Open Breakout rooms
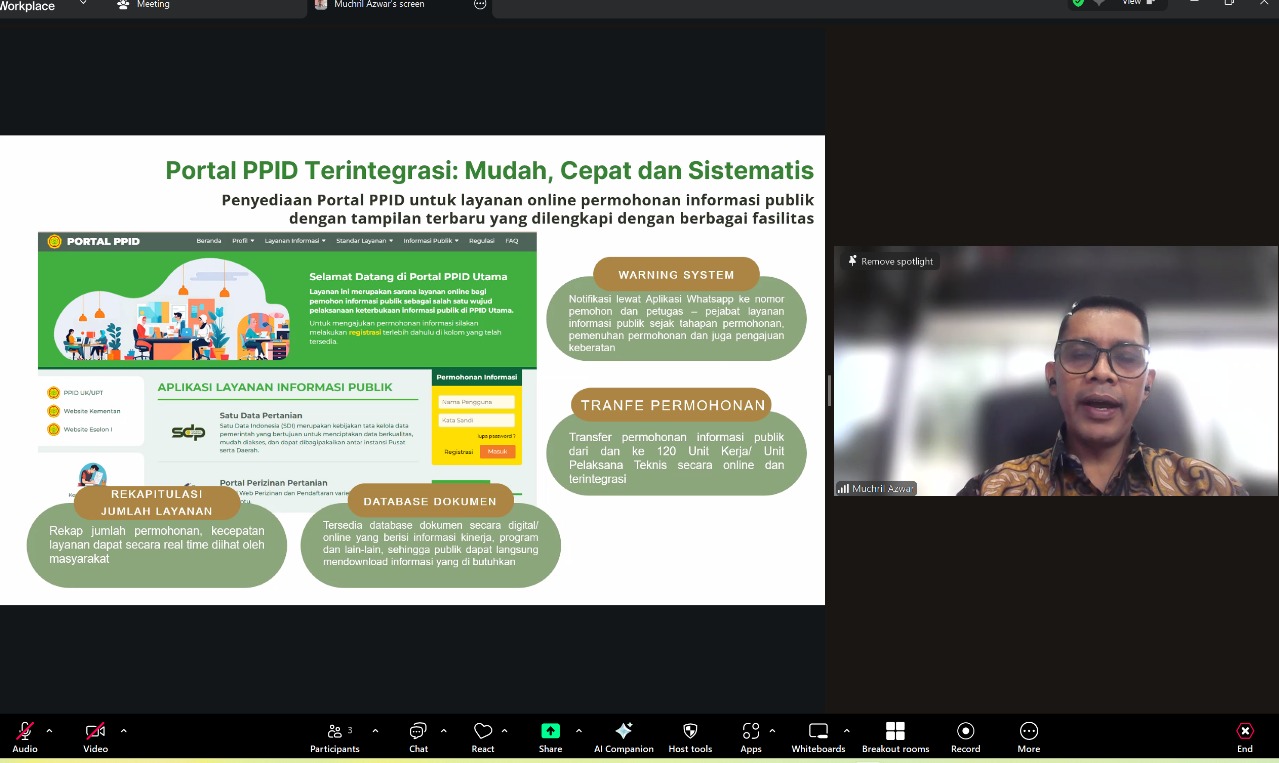 (895, 732)
